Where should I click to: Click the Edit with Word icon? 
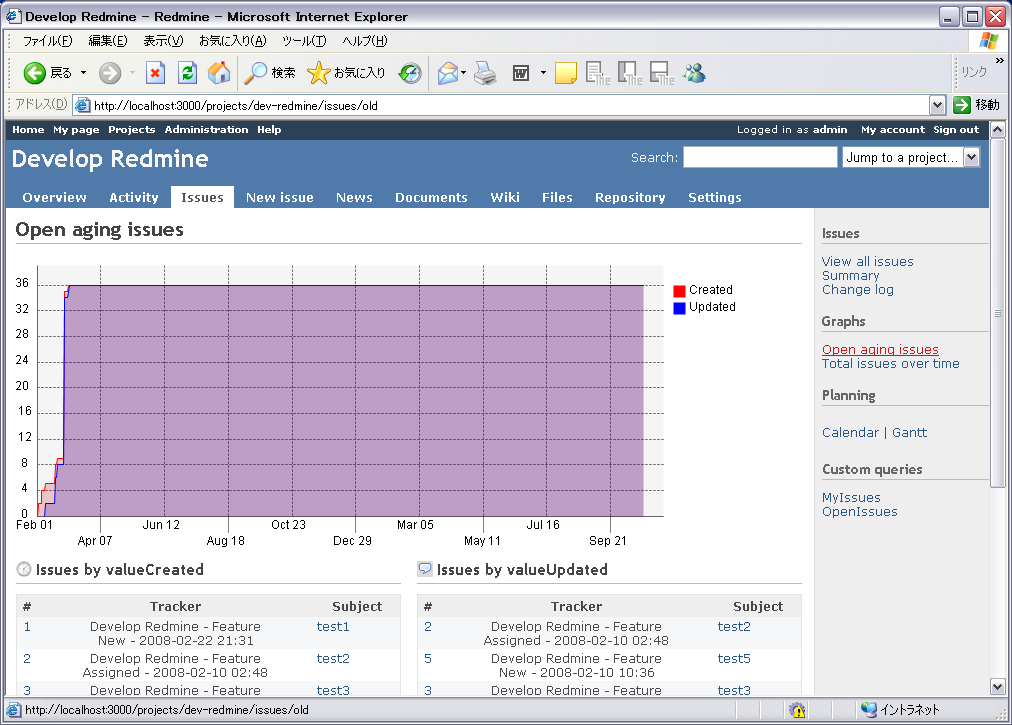tap(521, 73)
